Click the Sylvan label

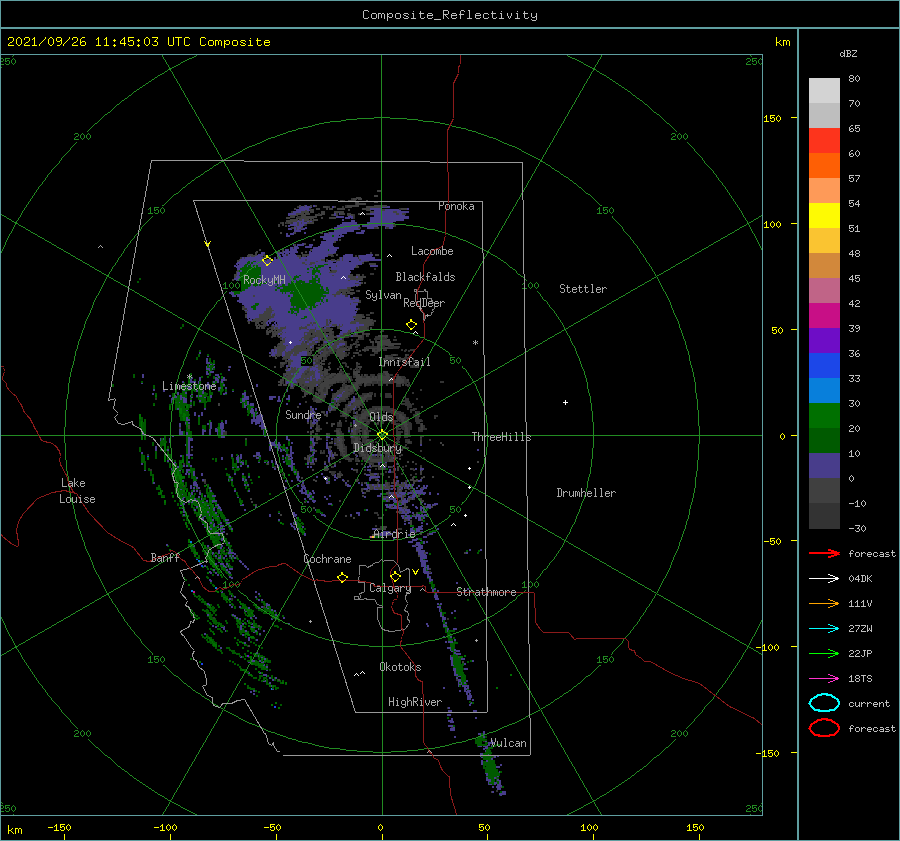point(383,295)
